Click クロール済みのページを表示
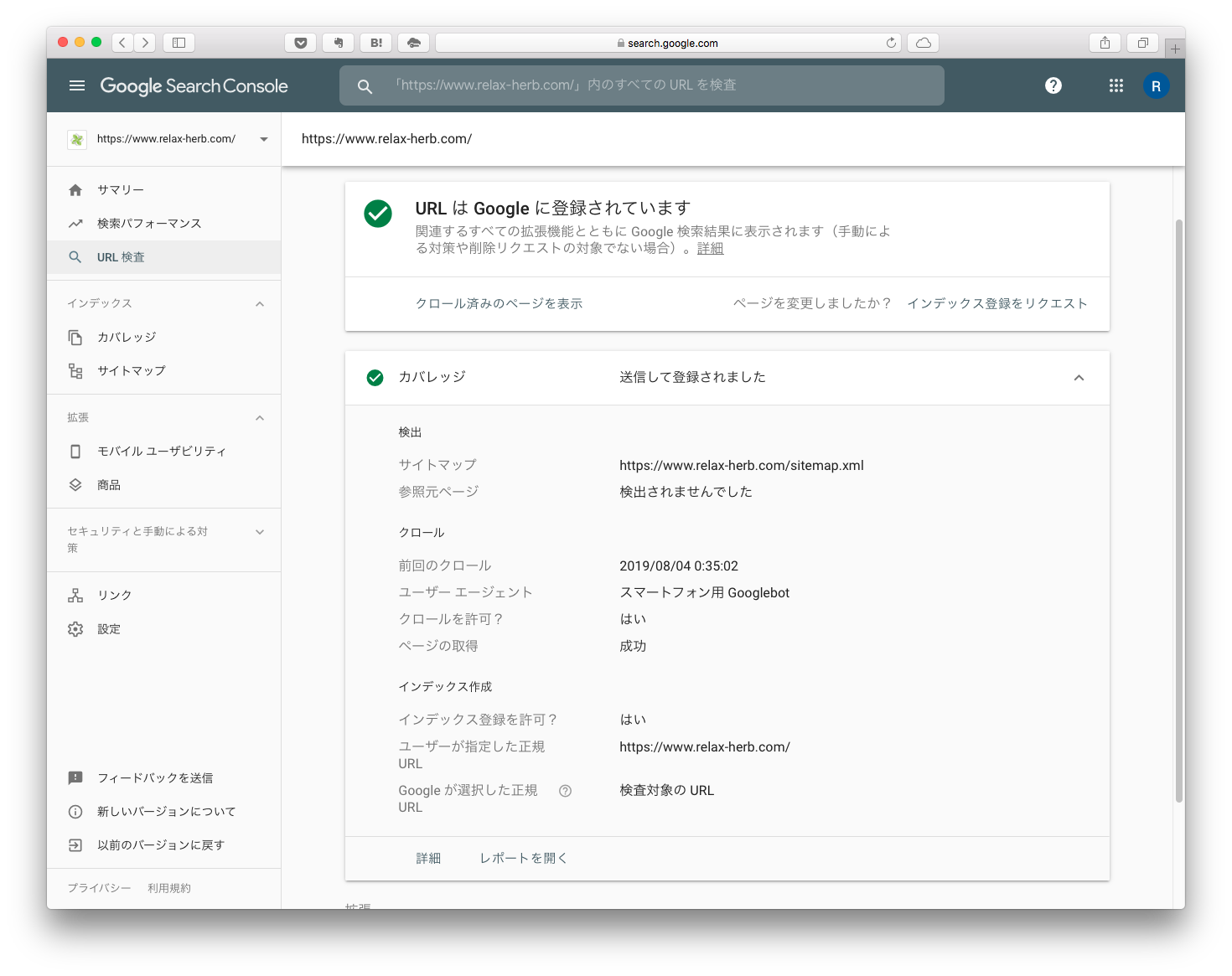Screen dimensions: 1232x976 (x=500, y=303)
